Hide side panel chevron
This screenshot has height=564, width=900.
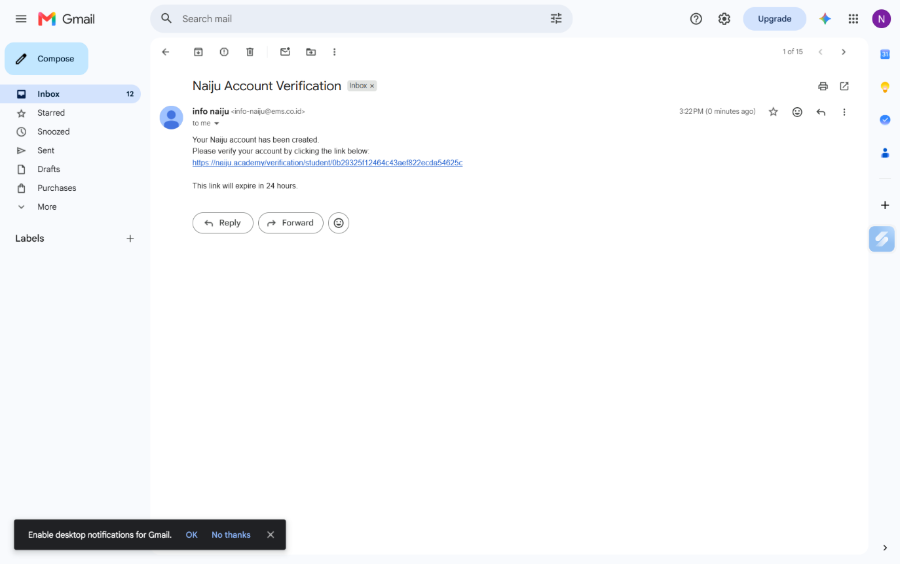point(885,548)
